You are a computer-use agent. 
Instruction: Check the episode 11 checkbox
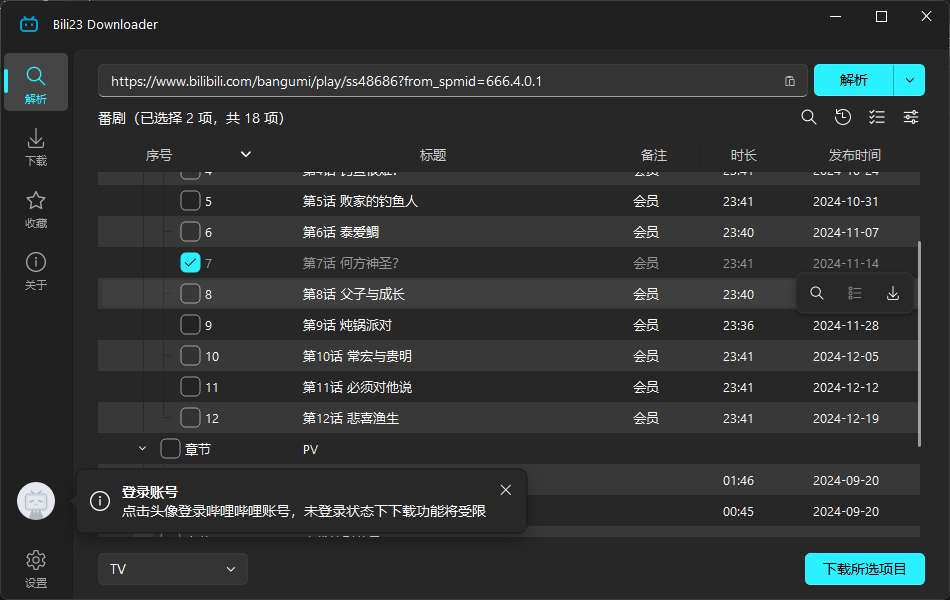[x=190, y=386]
